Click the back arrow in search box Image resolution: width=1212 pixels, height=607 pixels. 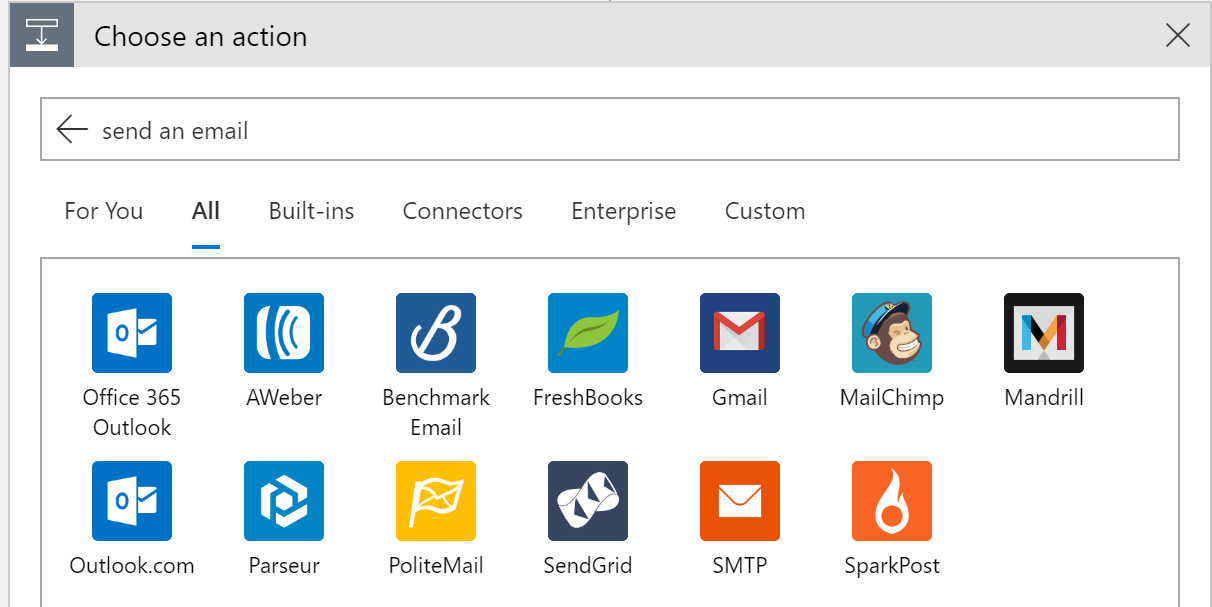tap(72, 129)
